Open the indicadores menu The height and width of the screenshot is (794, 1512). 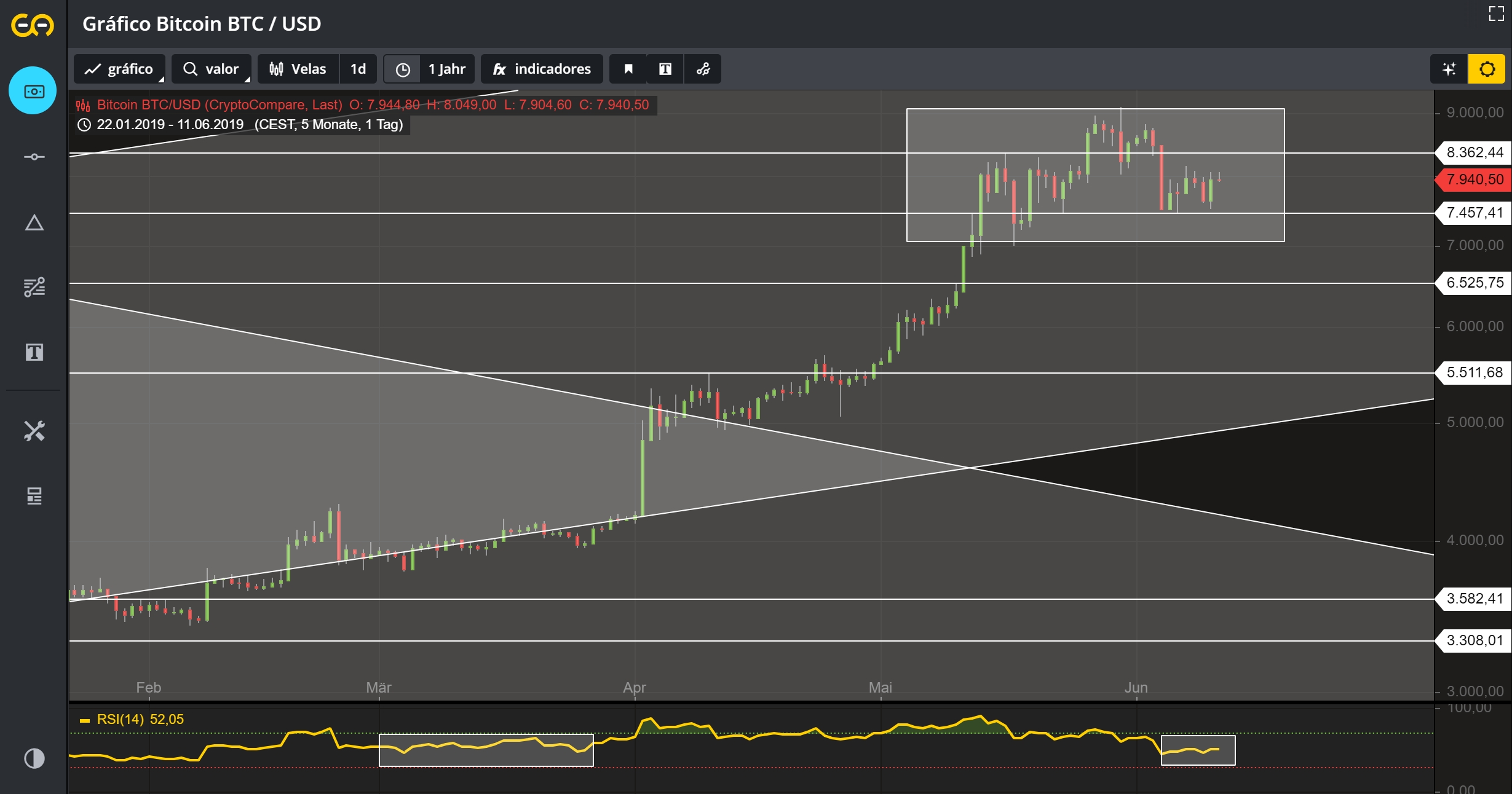(x=542, y=69)
